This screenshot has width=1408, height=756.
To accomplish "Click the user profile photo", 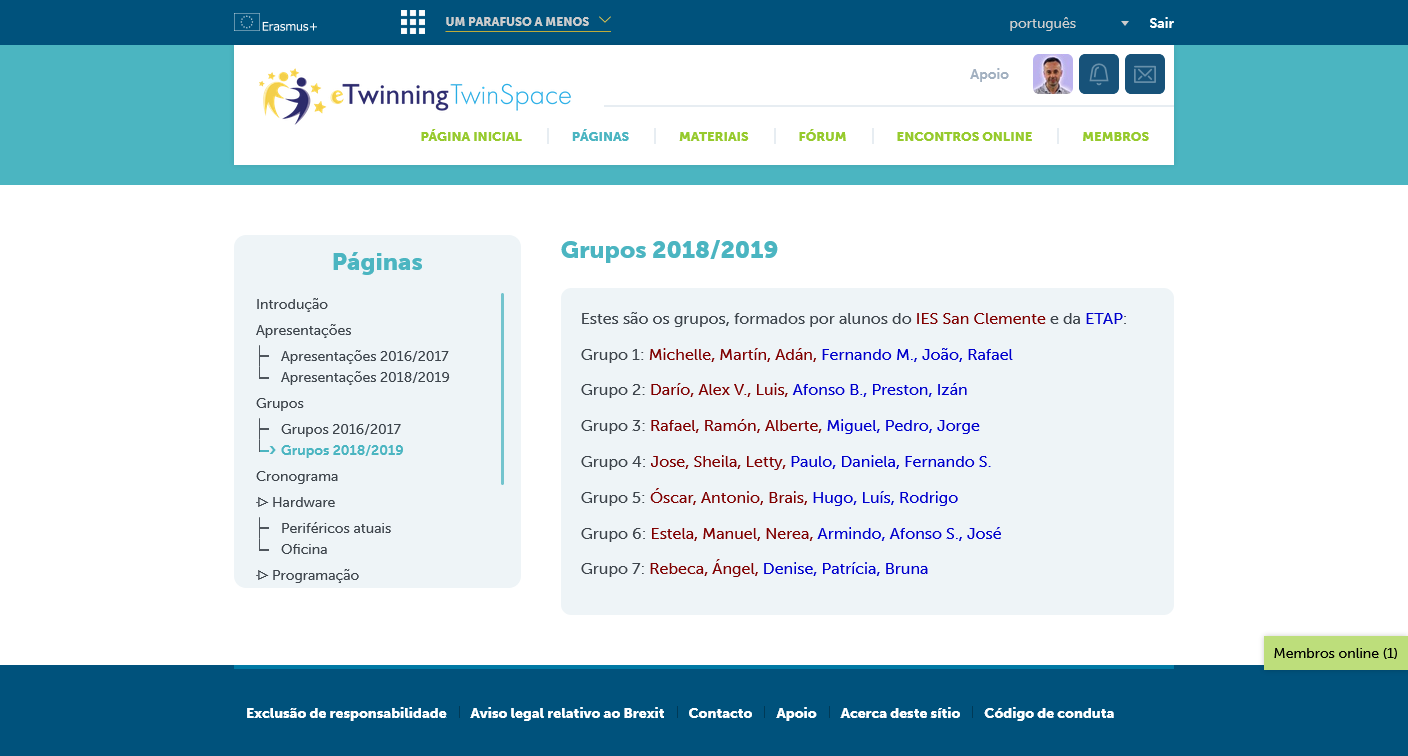I will 1053,74.
